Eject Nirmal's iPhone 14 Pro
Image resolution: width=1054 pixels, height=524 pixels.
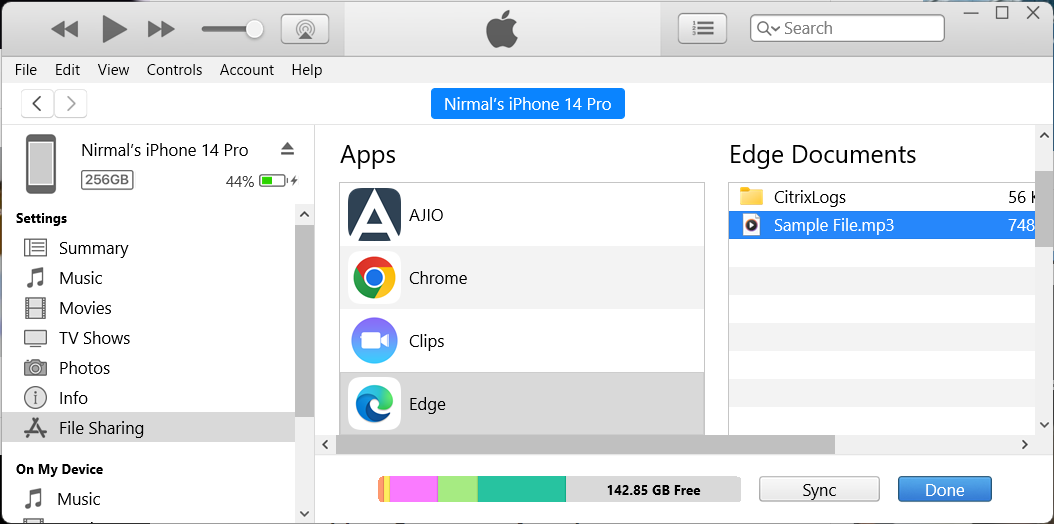pyautogui.click(x=288, y=149)
